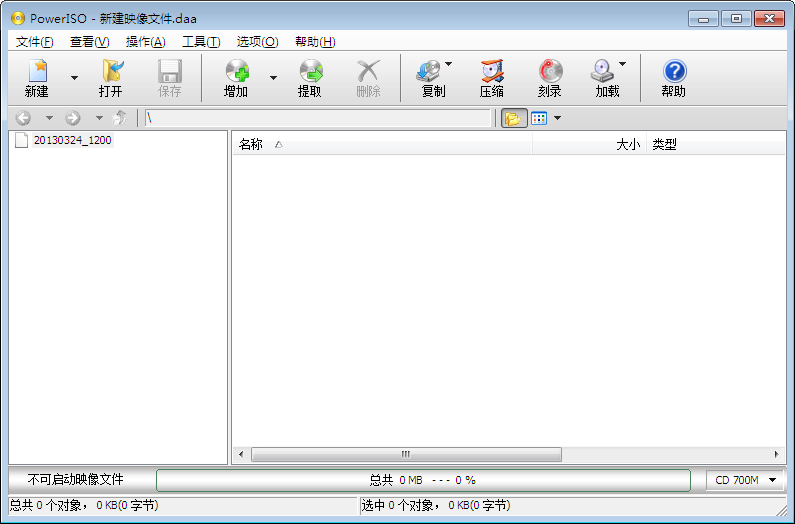
Task: Sort by the 类型 column header
Action: click(716, 145)
